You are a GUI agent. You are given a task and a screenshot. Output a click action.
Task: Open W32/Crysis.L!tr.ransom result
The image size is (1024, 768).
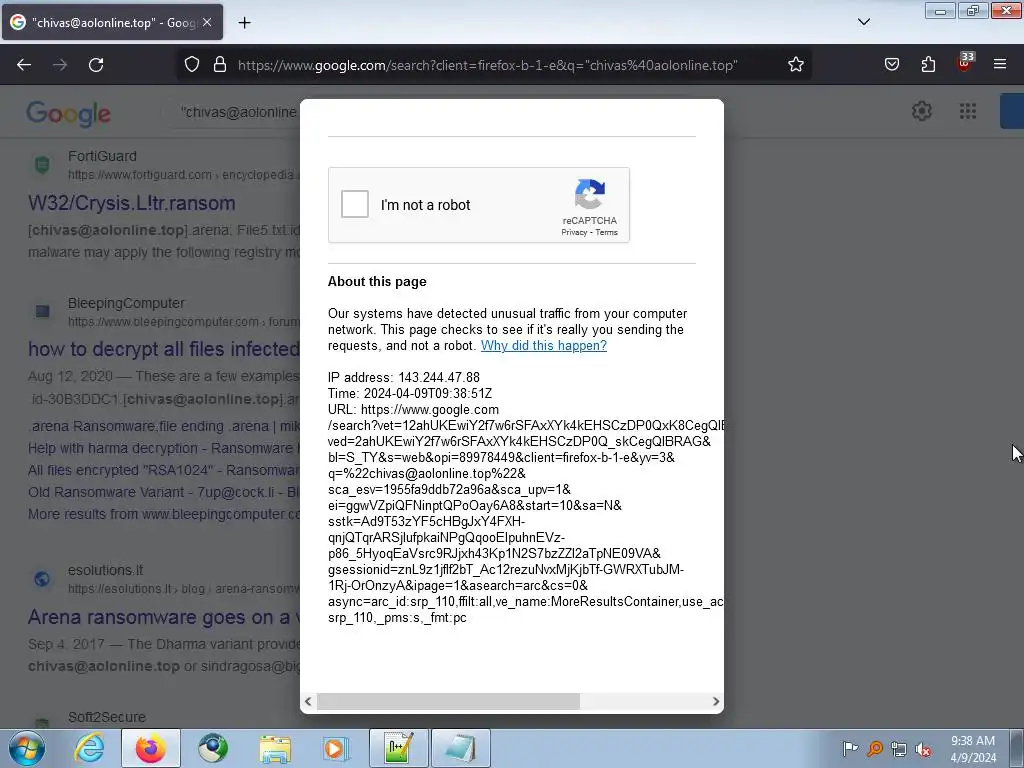pos(132,203)
